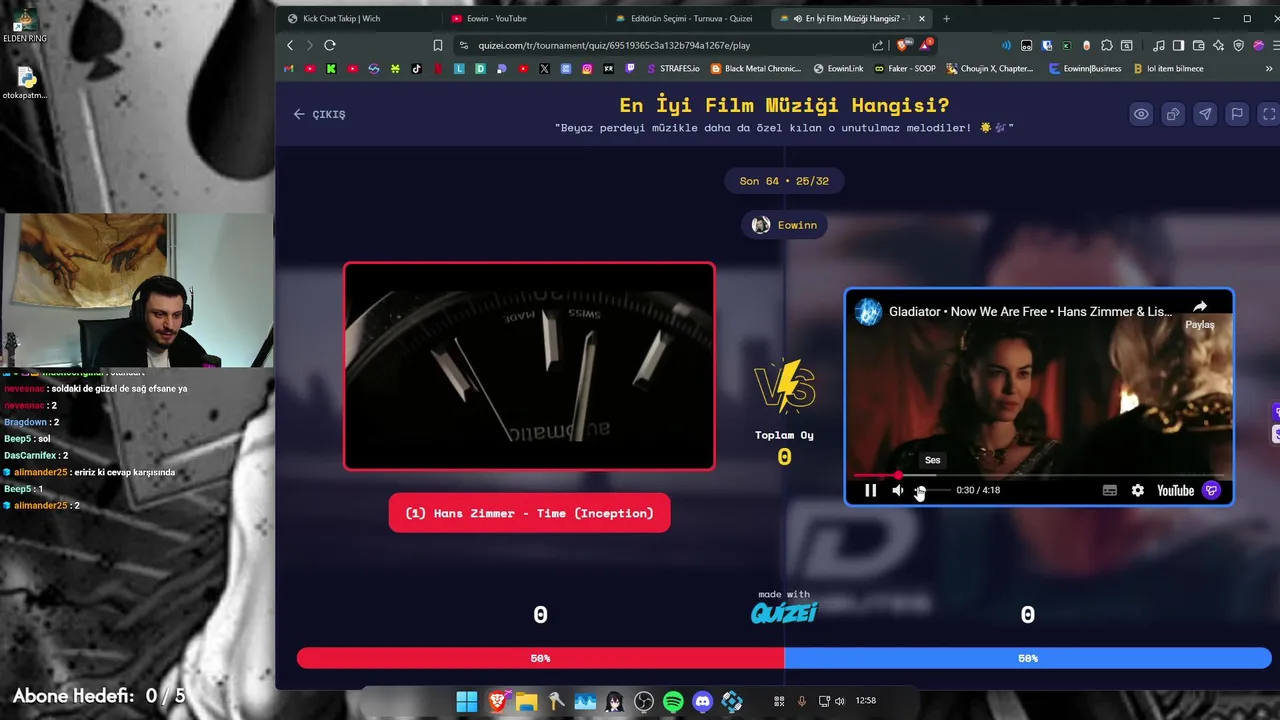1280x720 pixels.
Task: Click the YouTube channel avatar on video
Action: pos(868,312)
